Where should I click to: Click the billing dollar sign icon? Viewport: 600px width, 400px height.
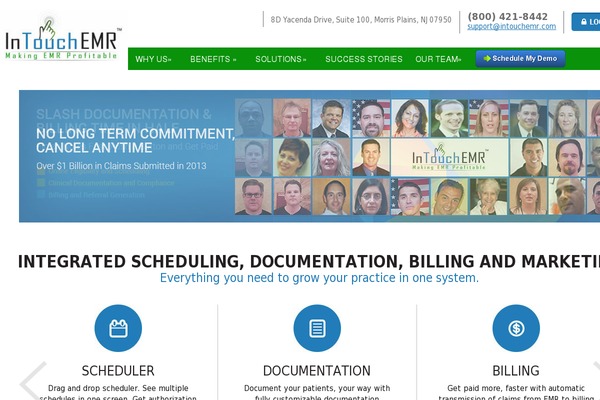click(x=516, y=328)
